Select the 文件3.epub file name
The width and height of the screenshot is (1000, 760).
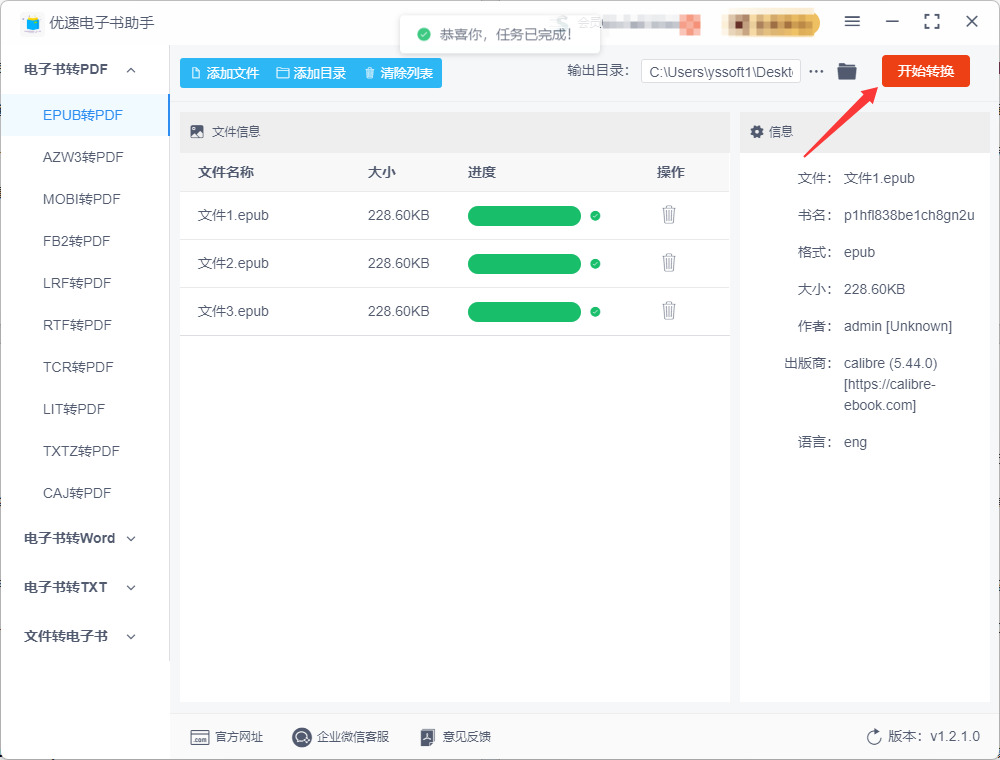tap(233, 311)
